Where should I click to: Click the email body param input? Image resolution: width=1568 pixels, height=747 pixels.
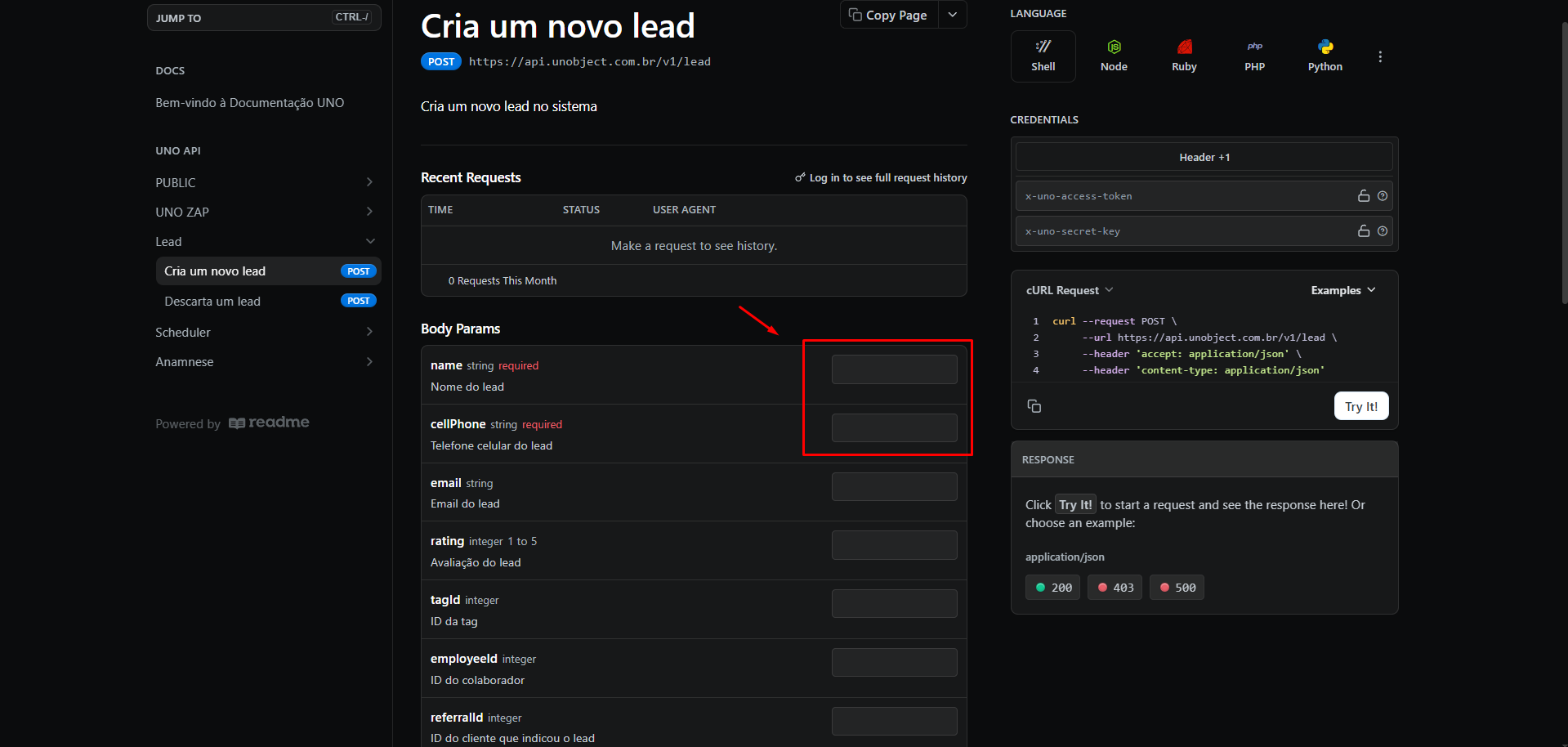[895, 487]
